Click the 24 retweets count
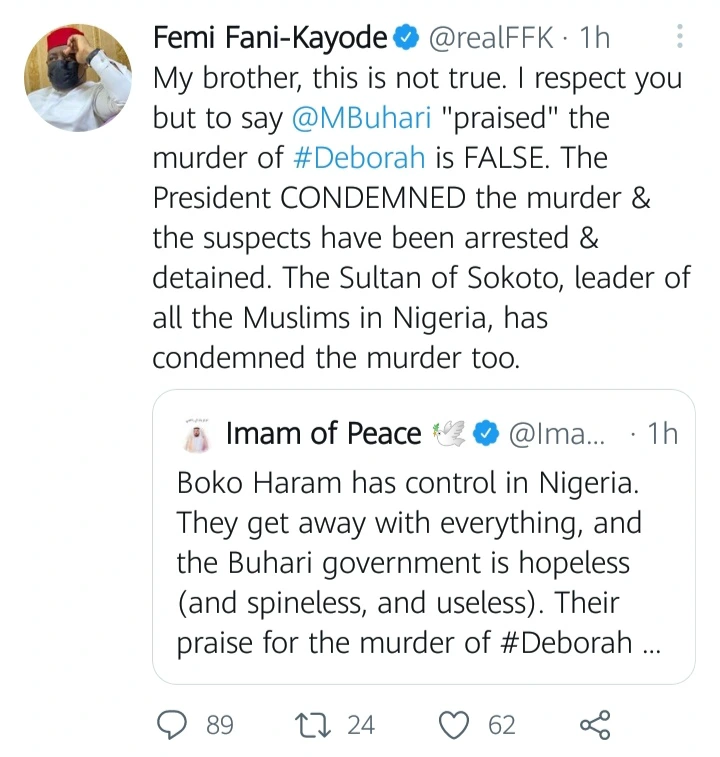 coord(361,724)
